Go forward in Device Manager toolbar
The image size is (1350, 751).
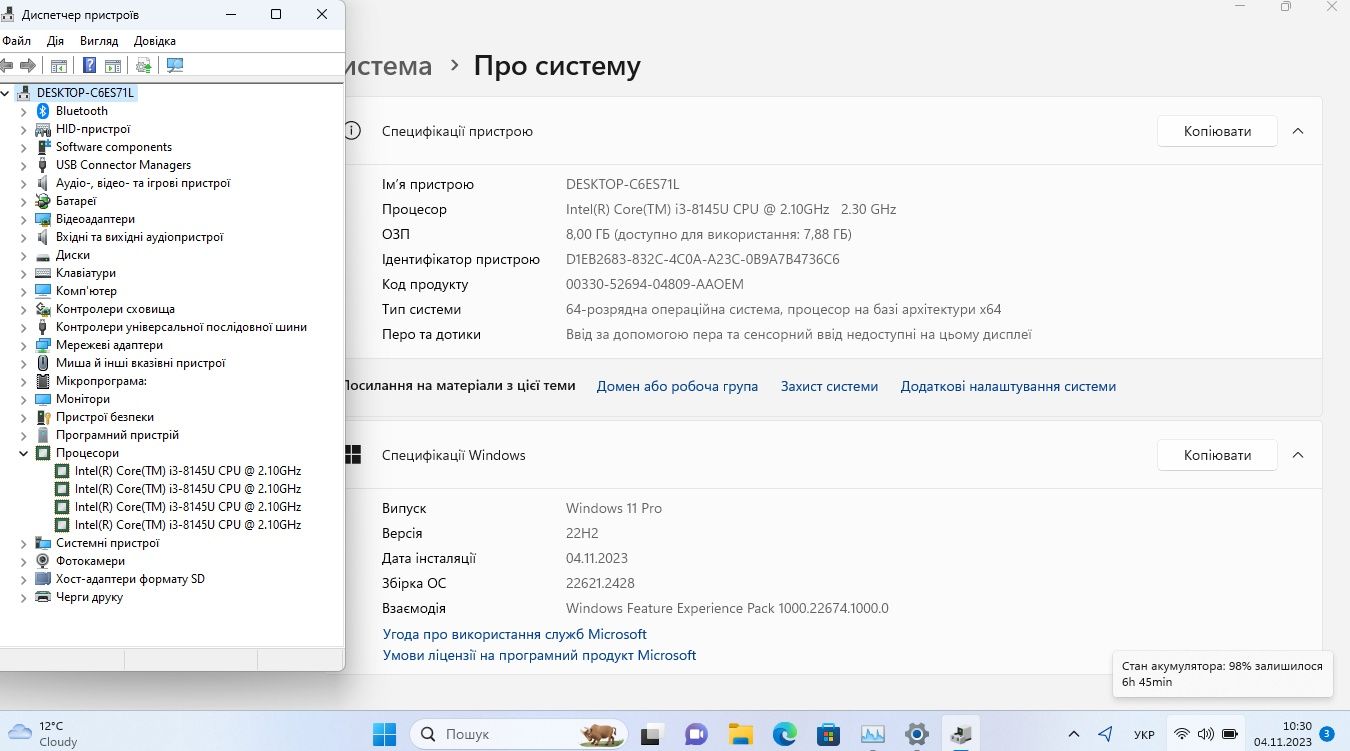pyautogui.click(x=28, y=65)
